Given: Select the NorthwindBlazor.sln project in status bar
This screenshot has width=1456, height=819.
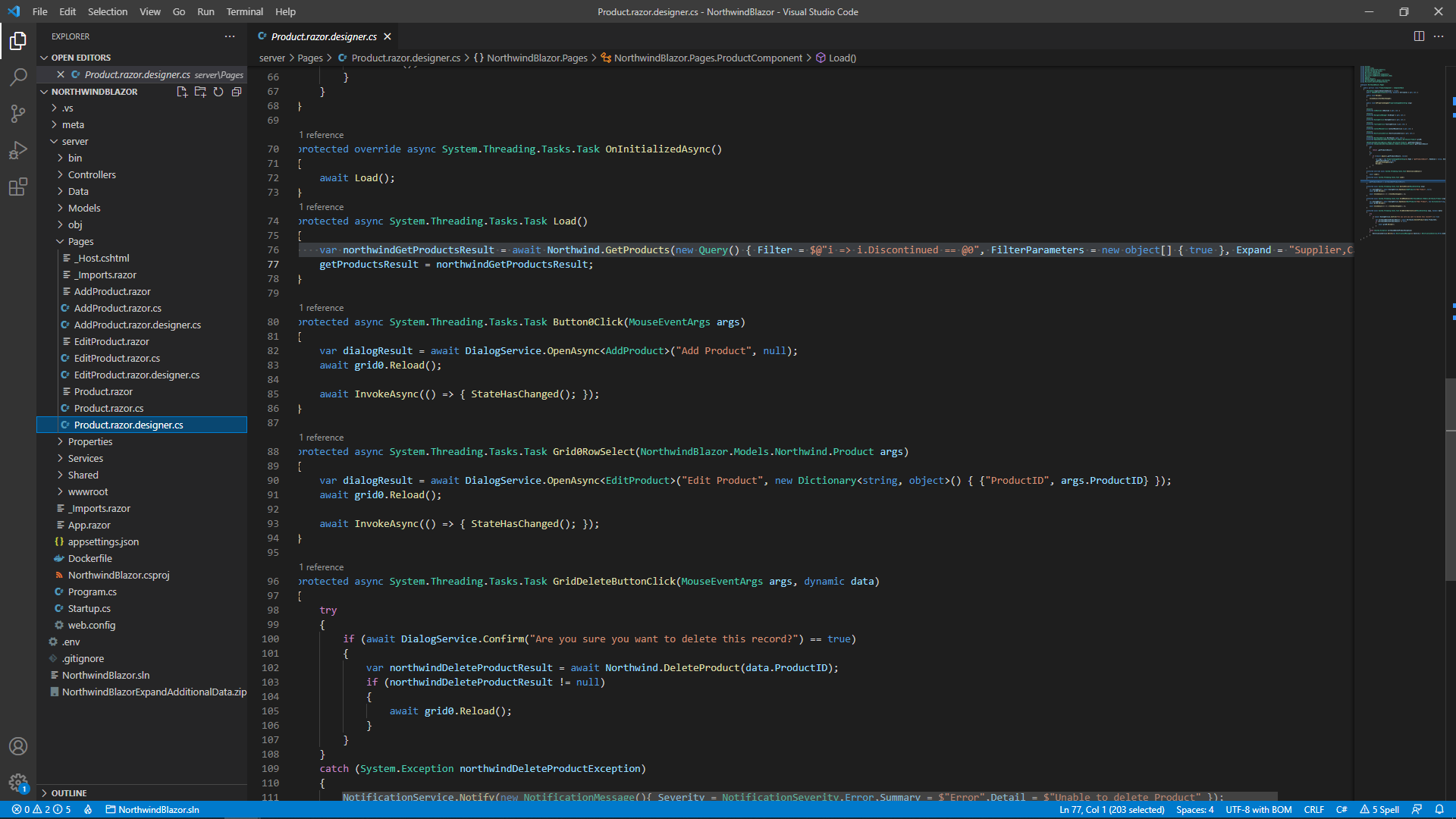Looking at the screenshot, I should tap(152, 810).
